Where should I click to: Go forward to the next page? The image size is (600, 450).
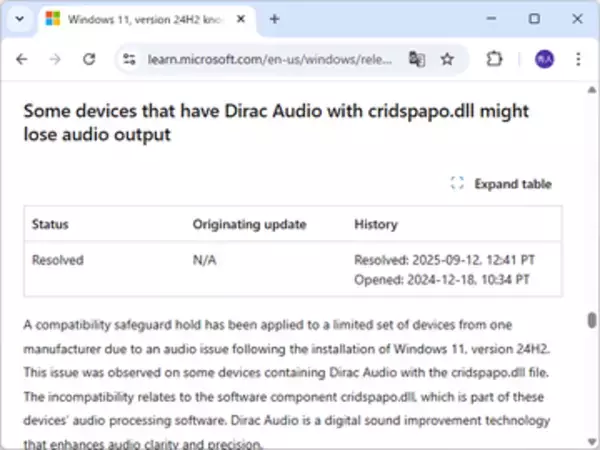coord(55,59)
